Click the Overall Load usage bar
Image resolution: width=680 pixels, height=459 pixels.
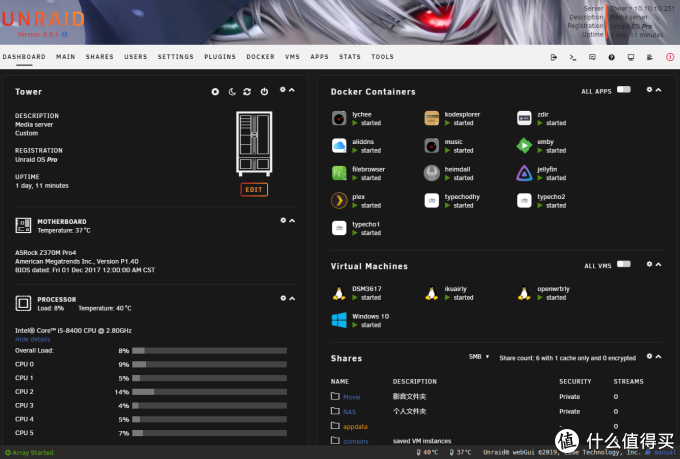point(209,351)
